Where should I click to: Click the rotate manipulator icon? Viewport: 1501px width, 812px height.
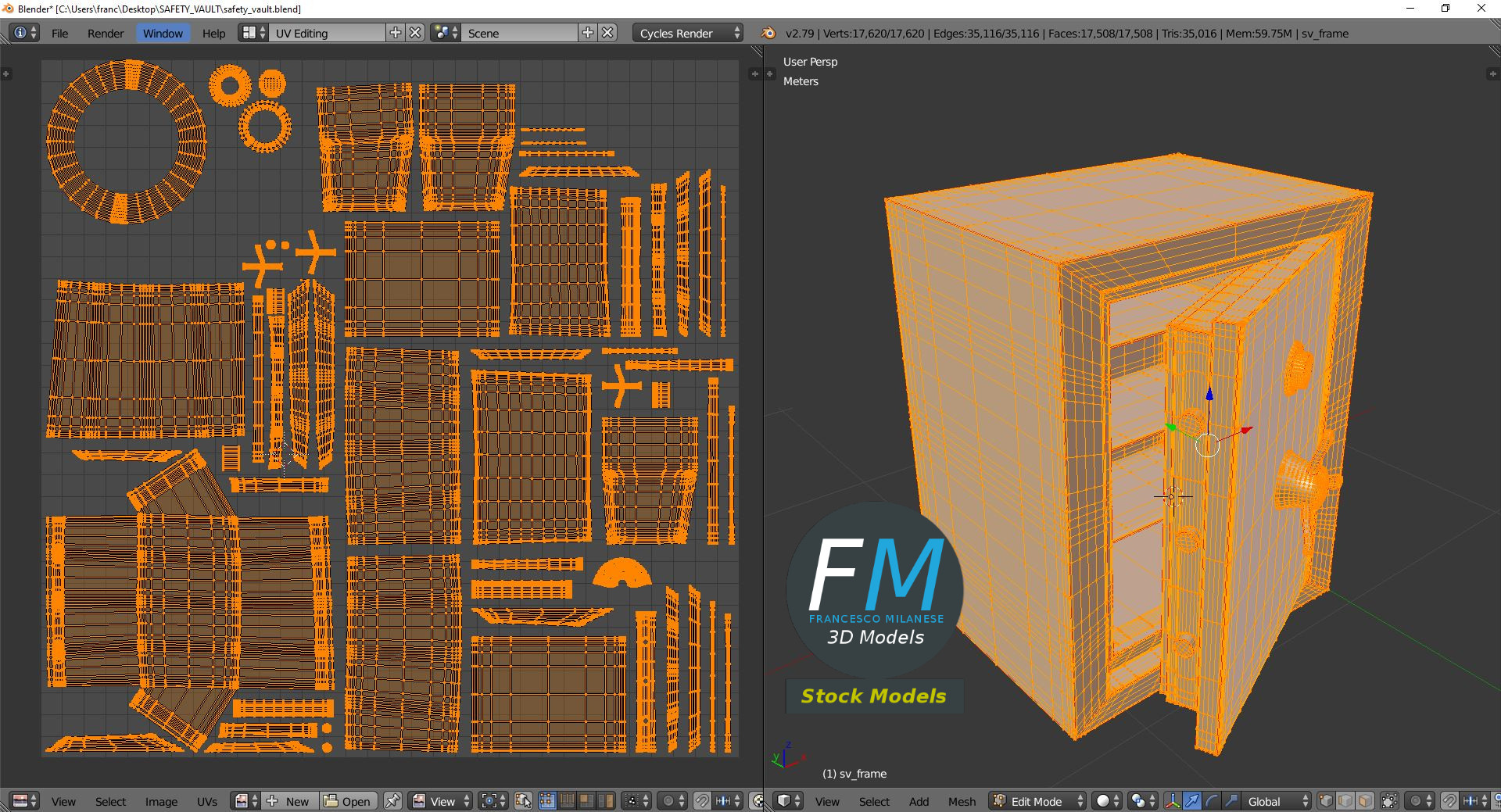pos(1211,801)
